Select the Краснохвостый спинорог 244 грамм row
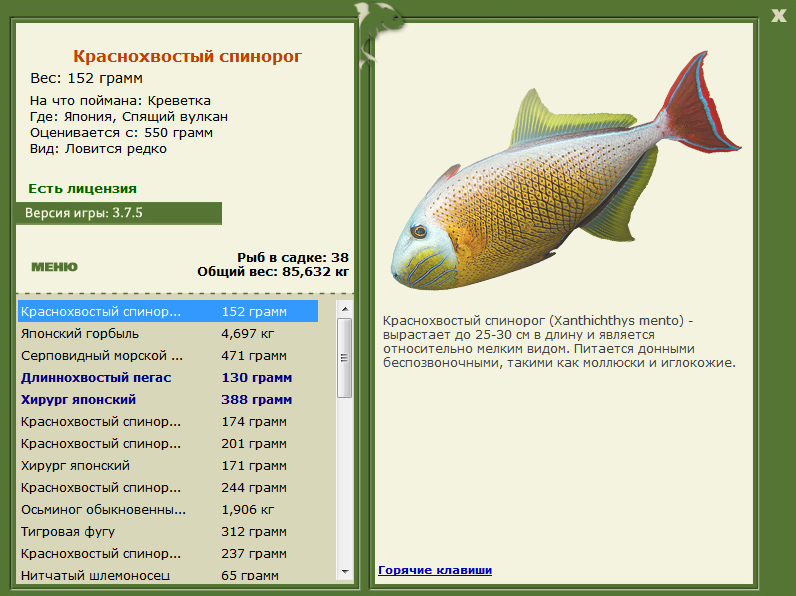Viewport: 796px width, 596px height. (x=168, y=487)
